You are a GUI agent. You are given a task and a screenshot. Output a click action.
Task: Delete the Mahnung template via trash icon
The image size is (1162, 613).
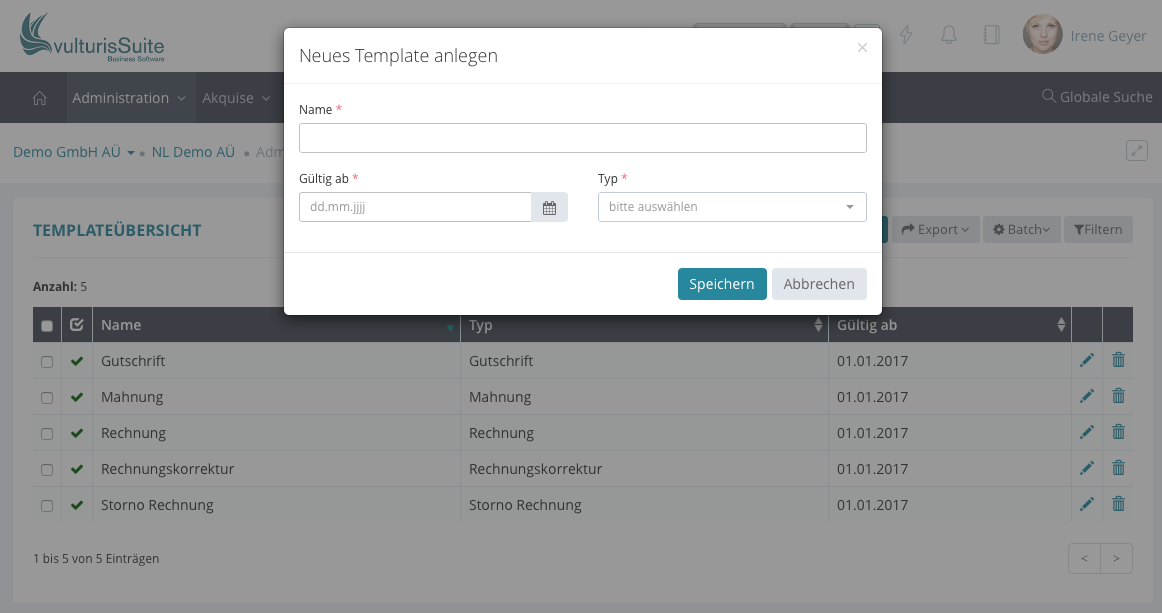[x=1118, y=397]
